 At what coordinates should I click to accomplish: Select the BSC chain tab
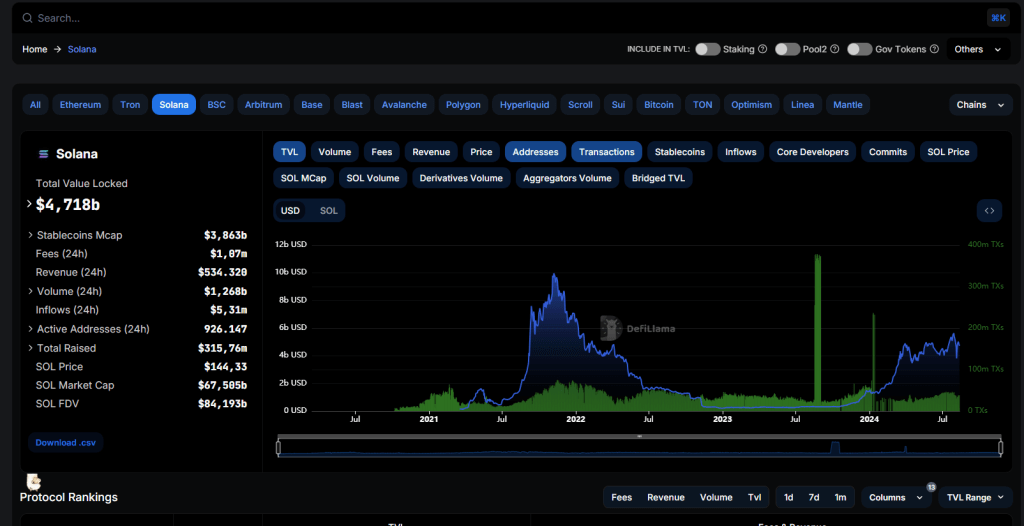tap(216, 105)
